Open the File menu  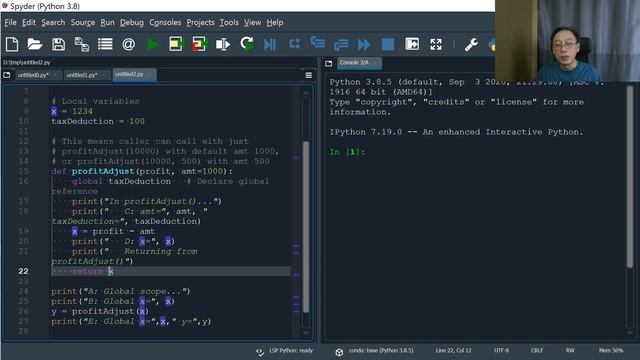pyautogui.click(x=10, y=22)
